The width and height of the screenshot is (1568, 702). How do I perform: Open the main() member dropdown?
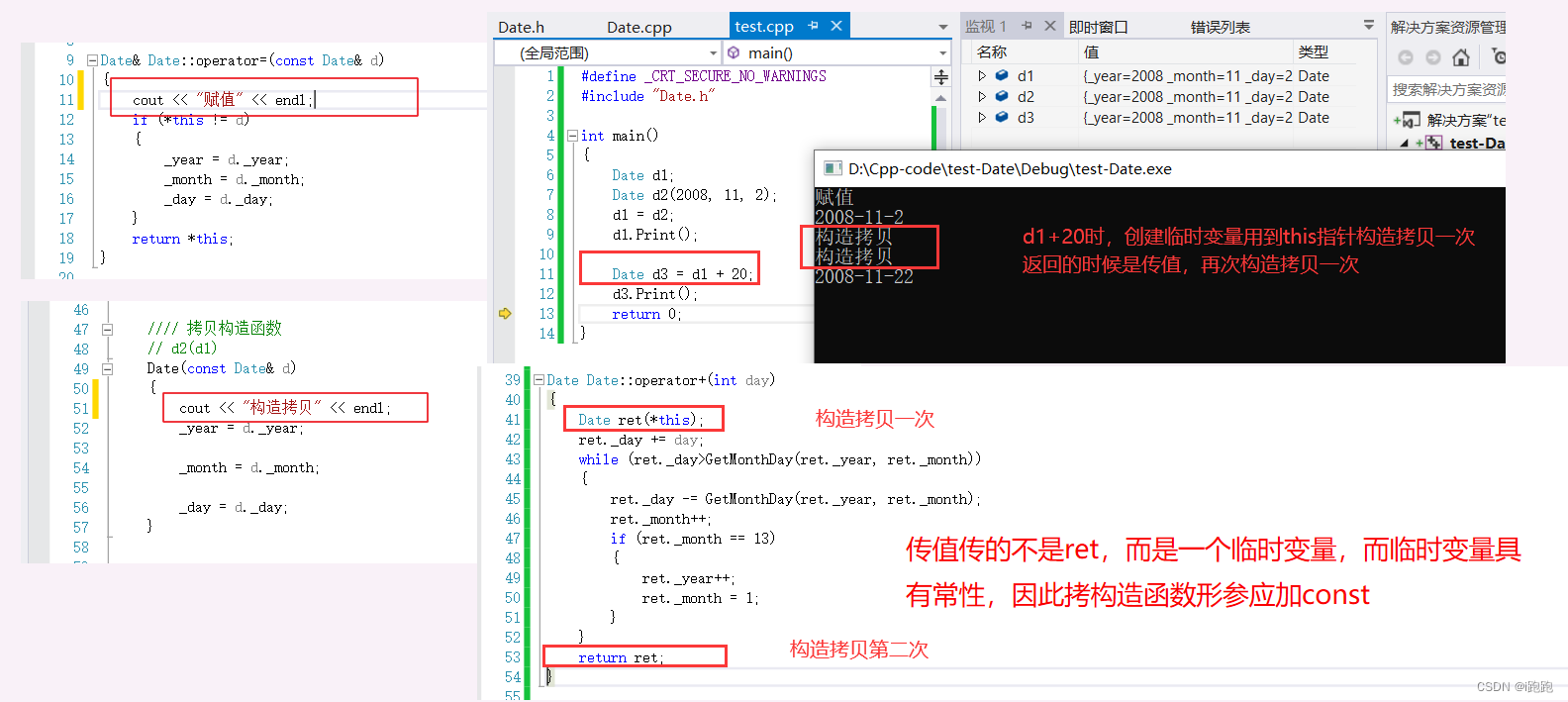tap(836, 52)
